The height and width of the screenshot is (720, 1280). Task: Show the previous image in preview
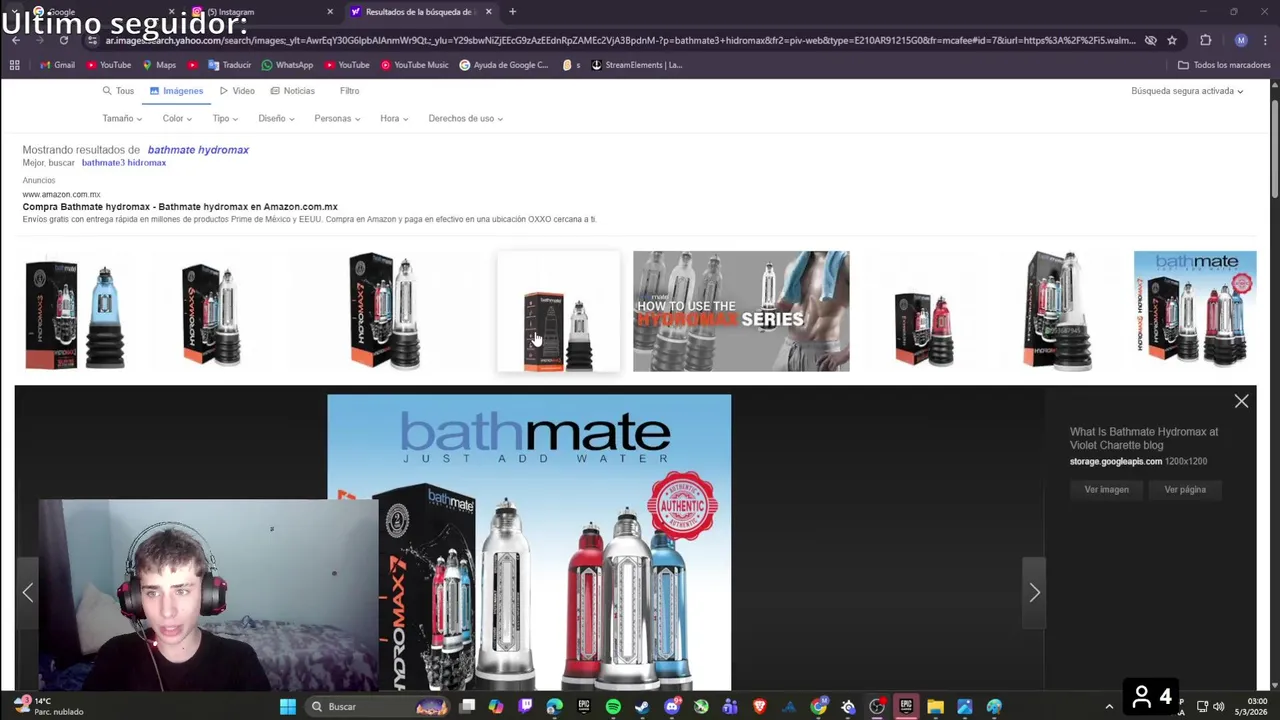coord(28,592)
